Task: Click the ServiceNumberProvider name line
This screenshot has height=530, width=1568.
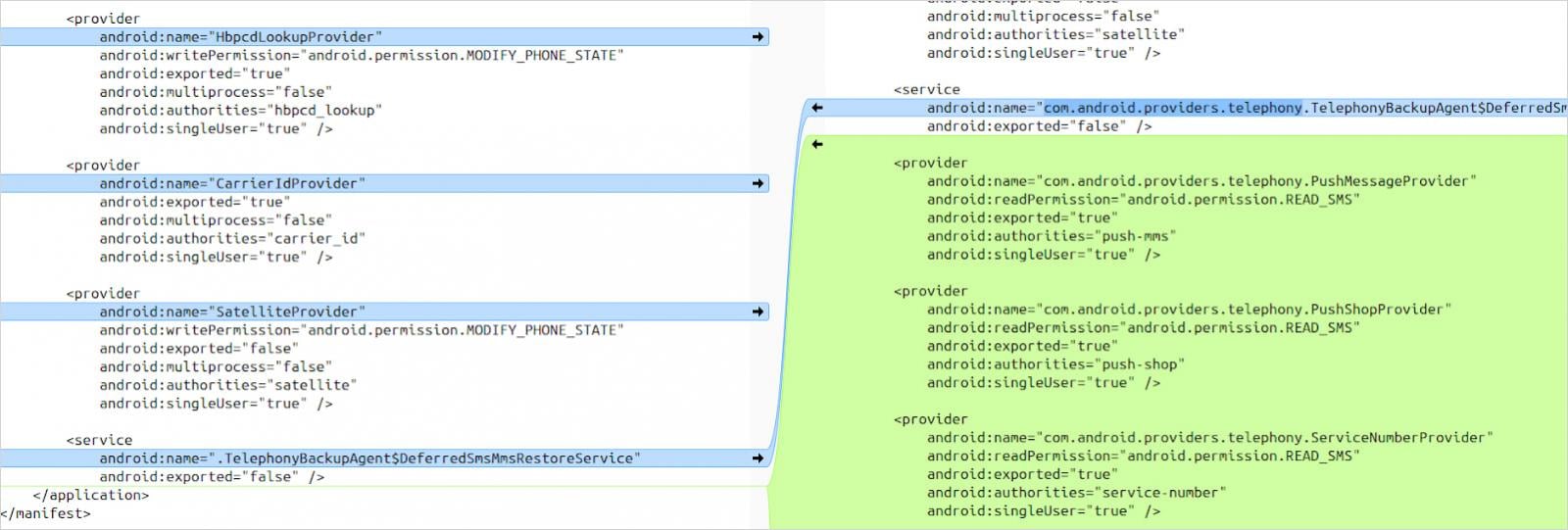Action: (x=1209, y=438)
